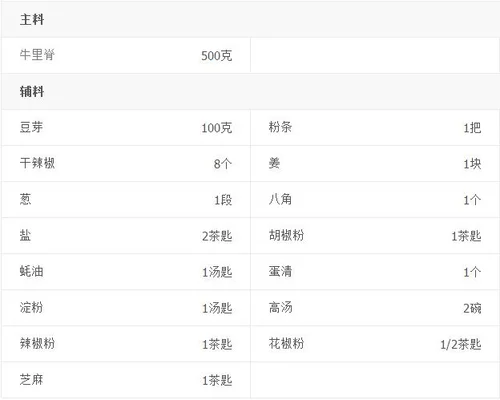Select the 蛋清 ingredient entry
500x400 pixels.
tap(280, 271)
